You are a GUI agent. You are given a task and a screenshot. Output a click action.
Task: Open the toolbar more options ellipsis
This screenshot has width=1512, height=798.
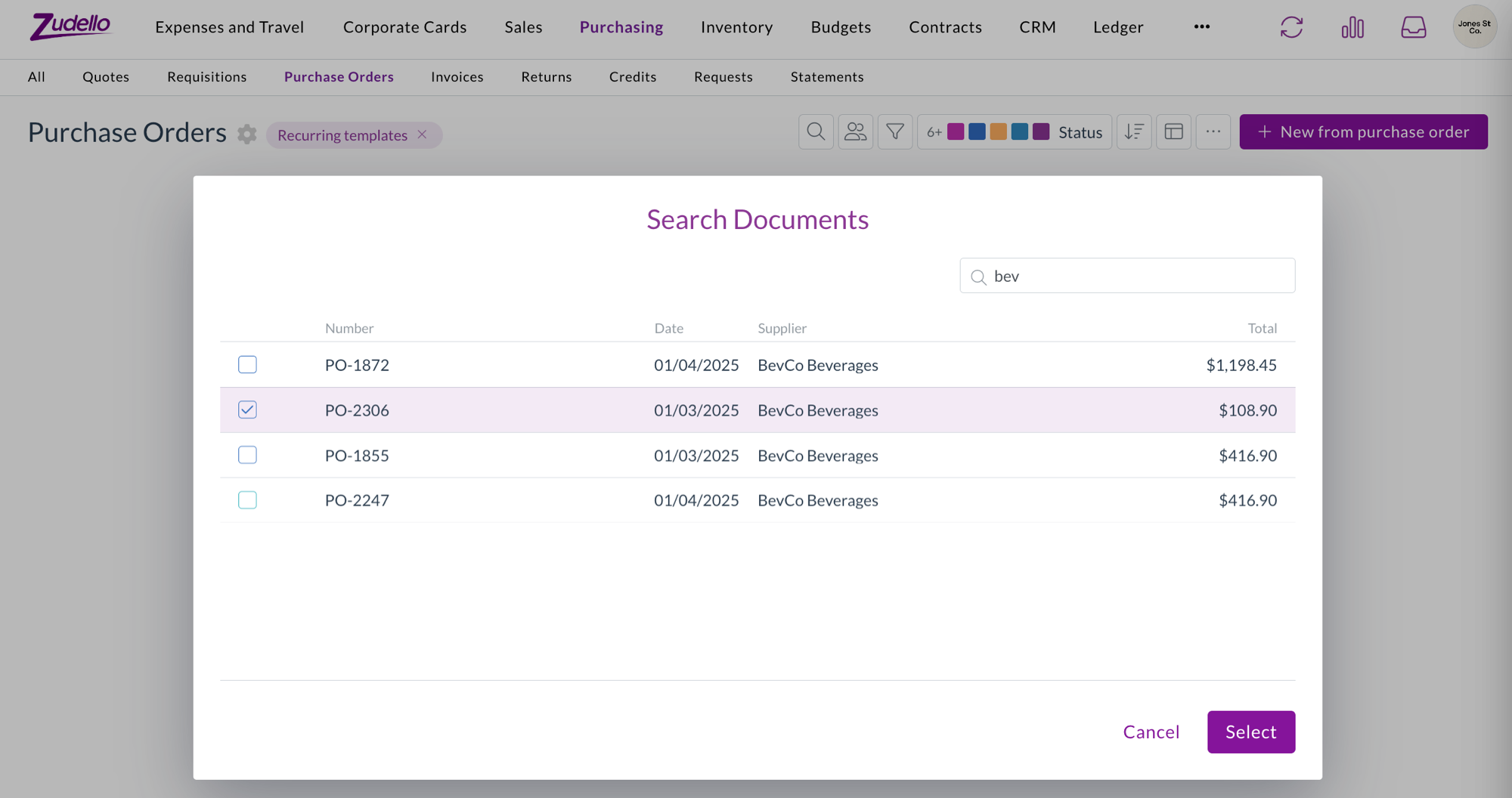click(x=1213, y=131)
